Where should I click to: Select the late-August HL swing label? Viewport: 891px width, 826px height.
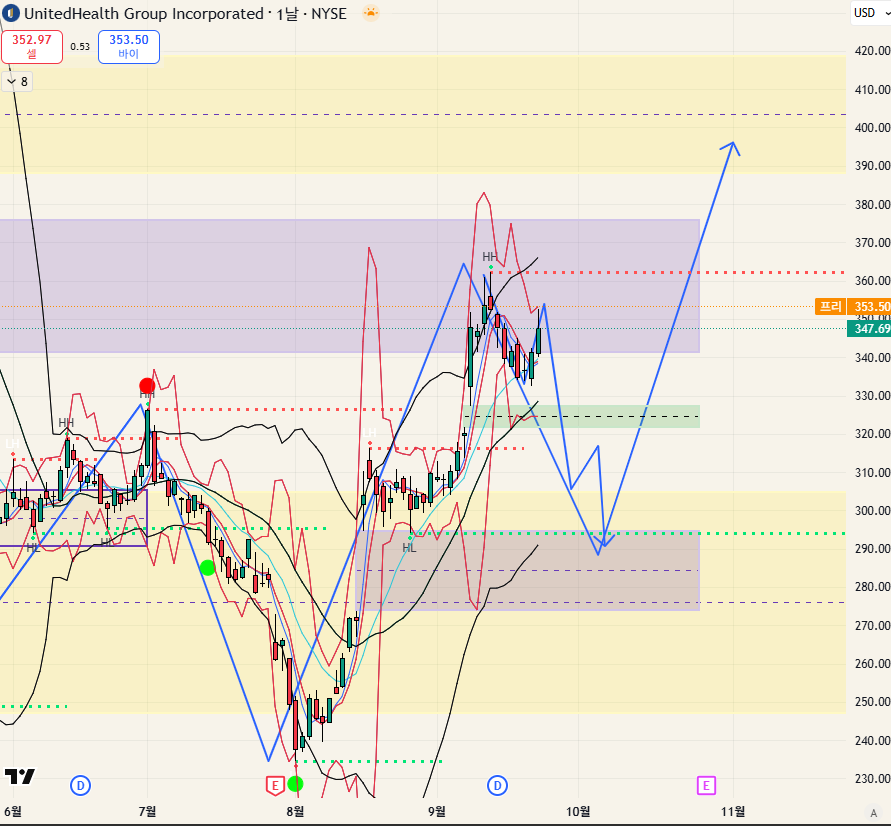point(409,548)
